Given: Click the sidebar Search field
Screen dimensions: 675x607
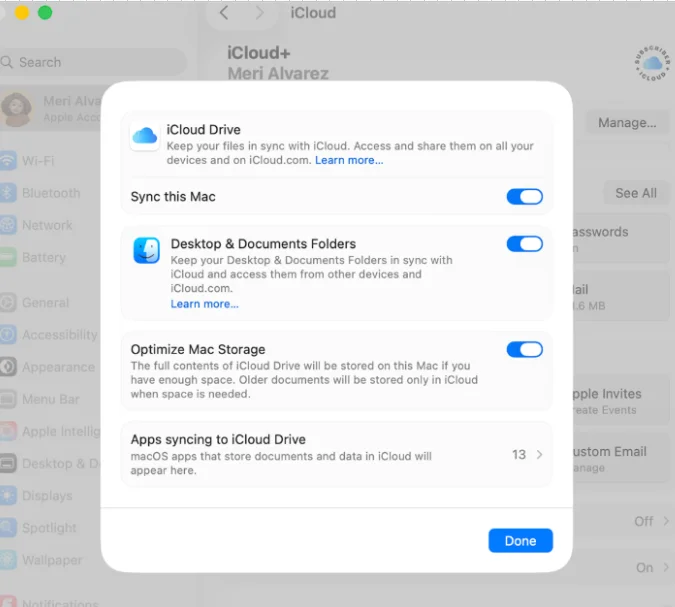Looking at the screenshot, I should coord(93,62).
